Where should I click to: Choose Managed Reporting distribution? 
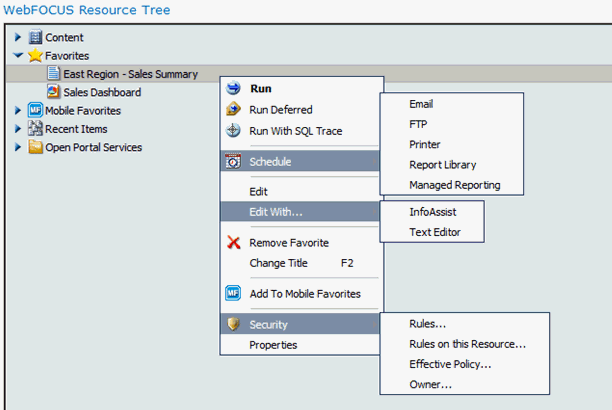pyautogui.click(x=452, y=185)
